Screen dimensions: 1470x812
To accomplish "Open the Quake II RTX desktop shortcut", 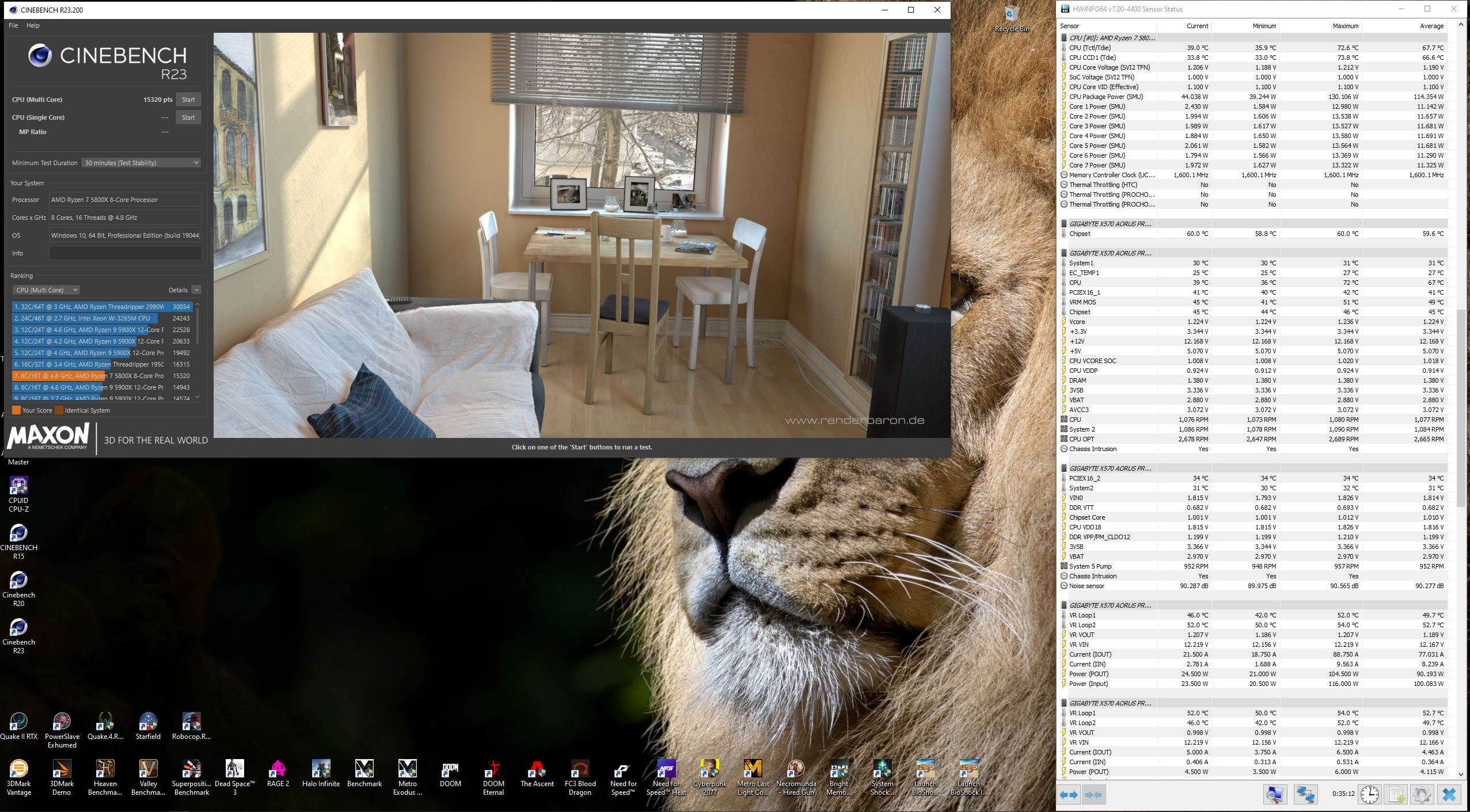I will pos(18,726).
